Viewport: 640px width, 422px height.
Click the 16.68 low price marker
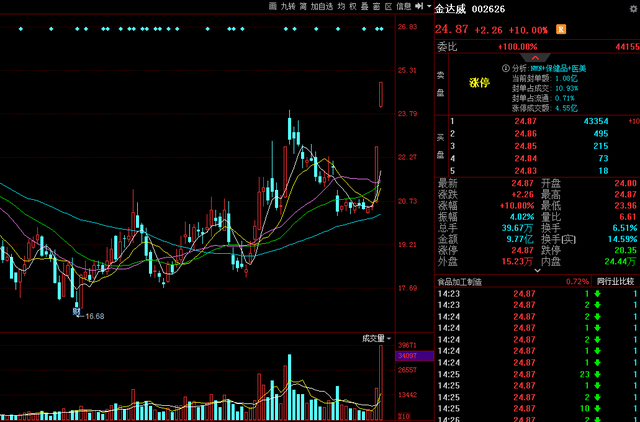94,316
